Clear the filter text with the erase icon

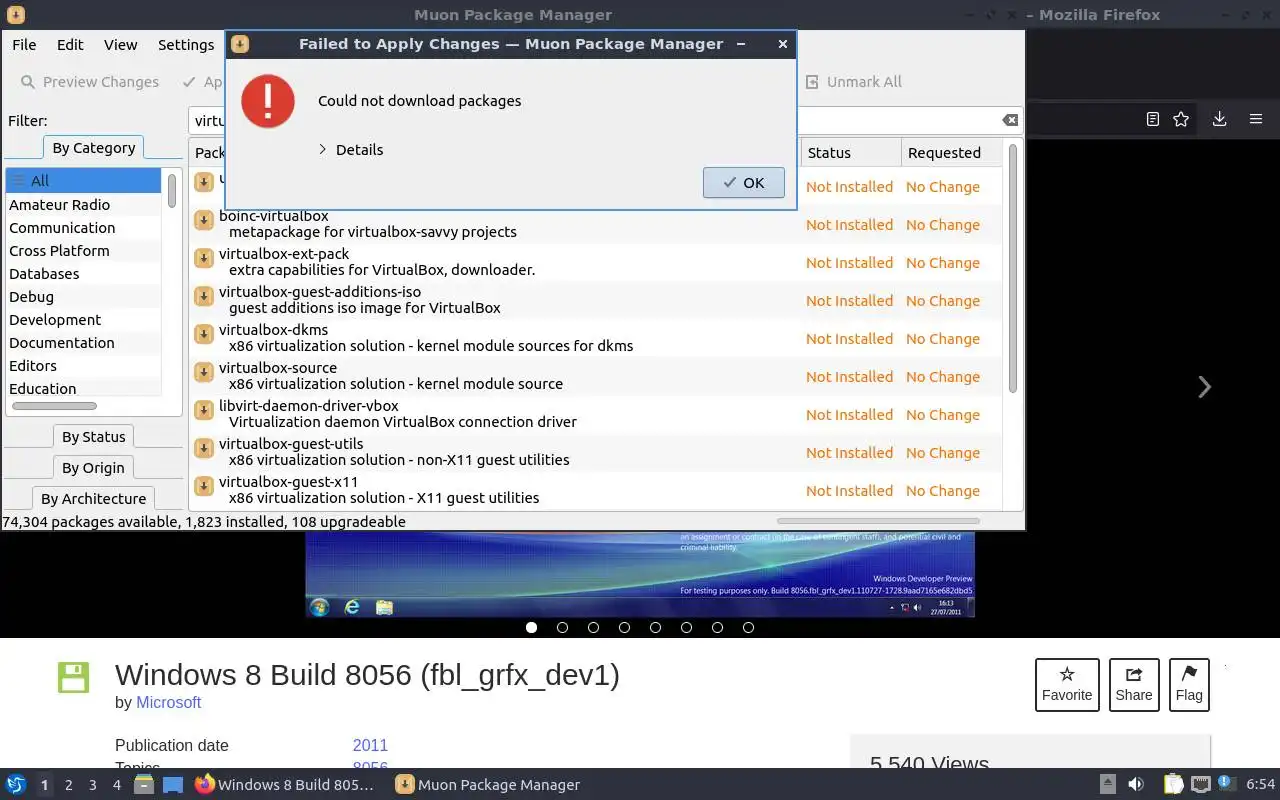(x=1010, y=120)
